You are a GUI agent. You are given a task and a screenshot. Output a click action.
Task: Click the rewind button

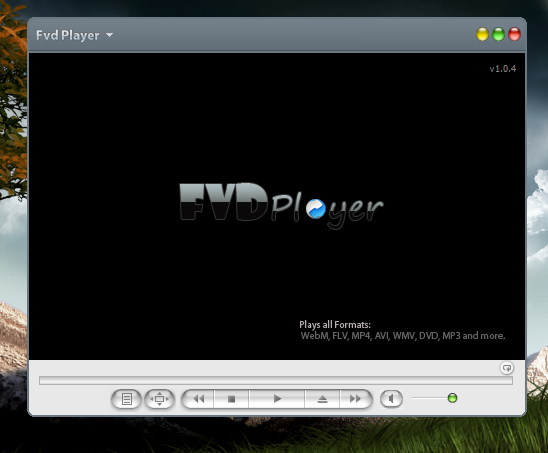click(x=198, y=399)
